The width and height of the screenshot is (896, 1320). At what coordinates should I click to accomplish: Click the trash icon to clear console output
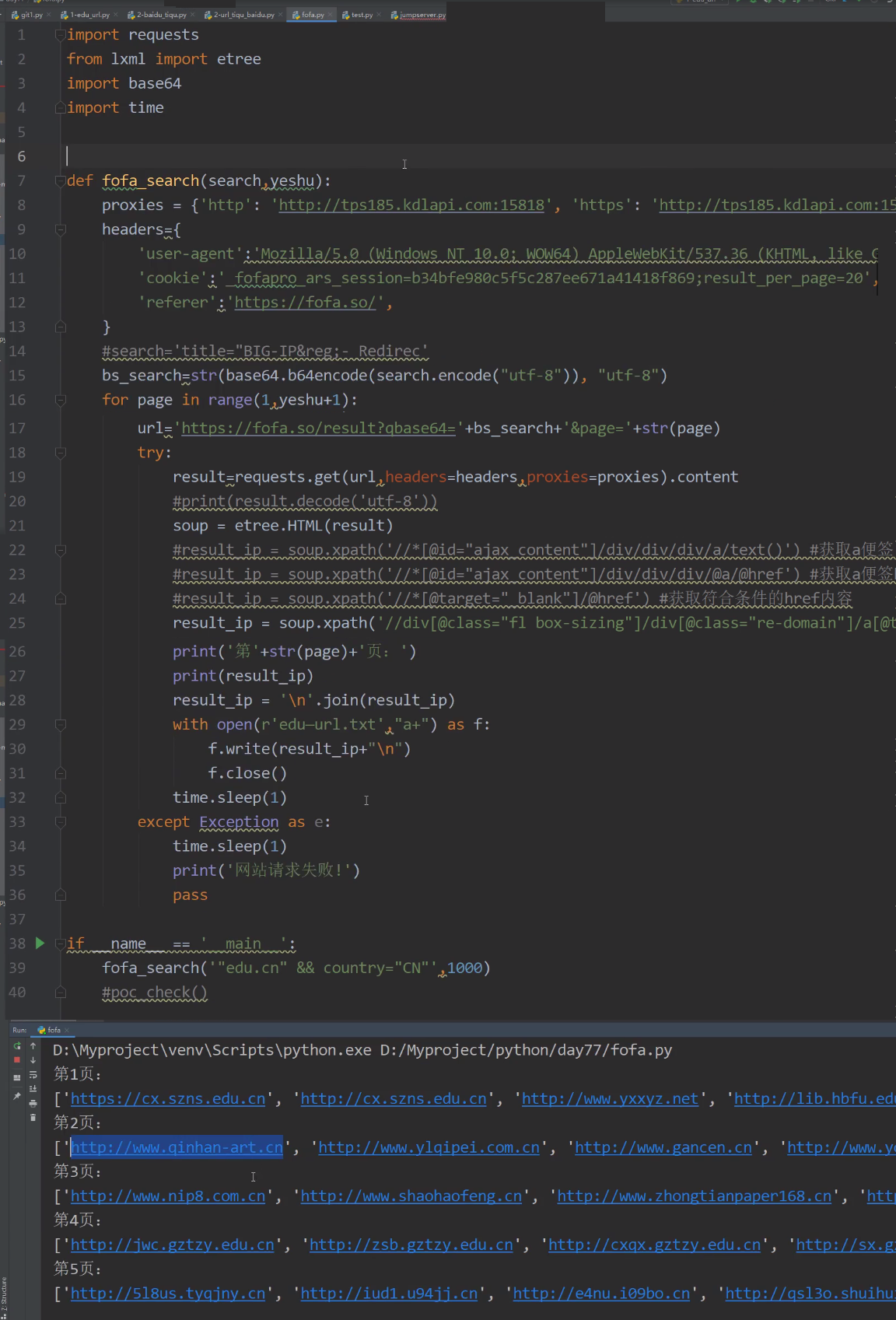pyautogui.click(x=33, y=1118)
